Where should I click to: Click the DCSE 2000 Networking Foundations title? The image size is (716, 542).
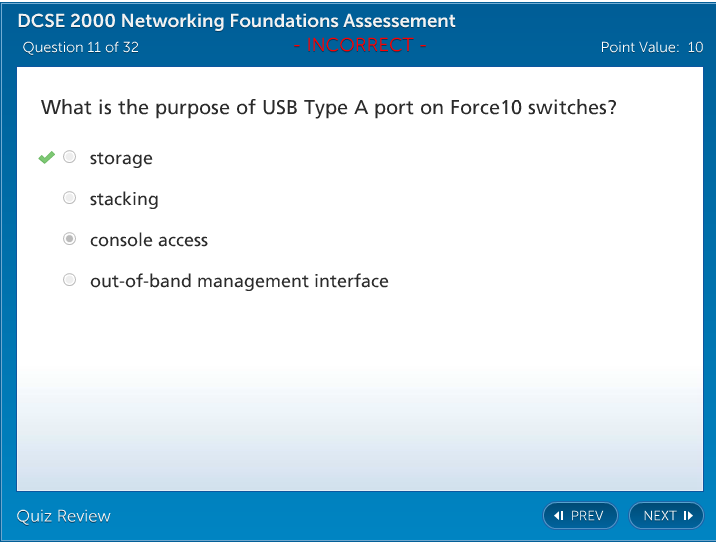click(x=236, y=21)
